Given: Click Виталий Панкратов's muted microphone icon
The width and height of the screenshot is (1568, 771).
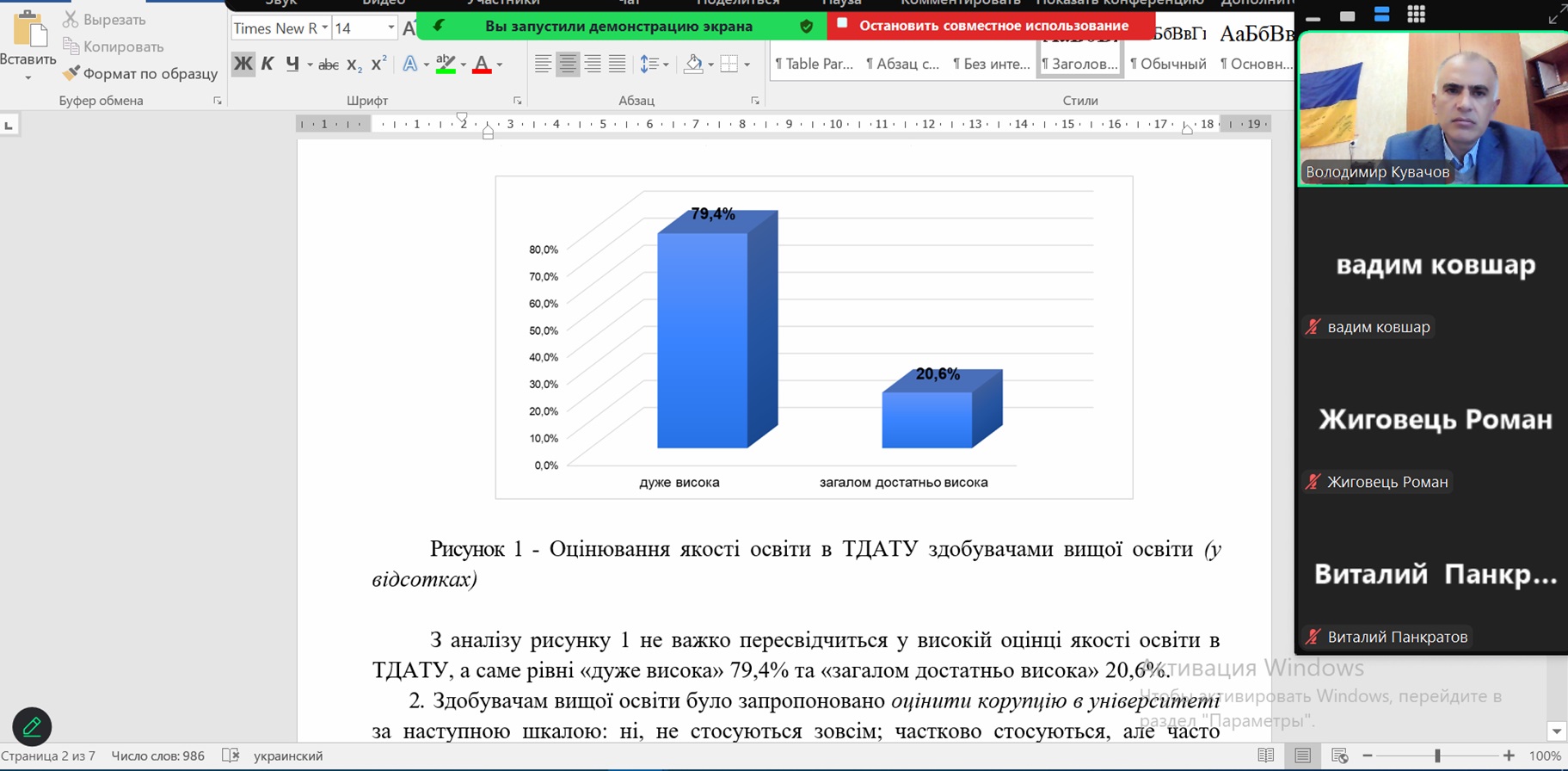Looking at the screenshot, I should pyautogui.click(x=1313, y=637).
